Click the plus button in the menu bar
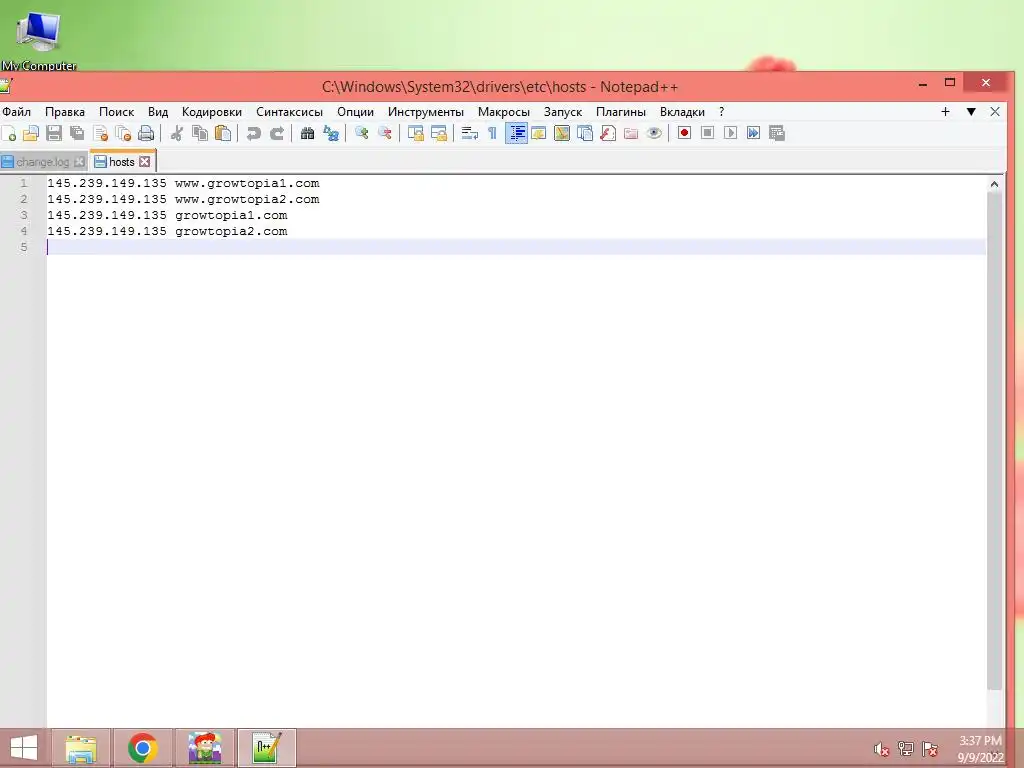1024x768 pixels. 945,112
